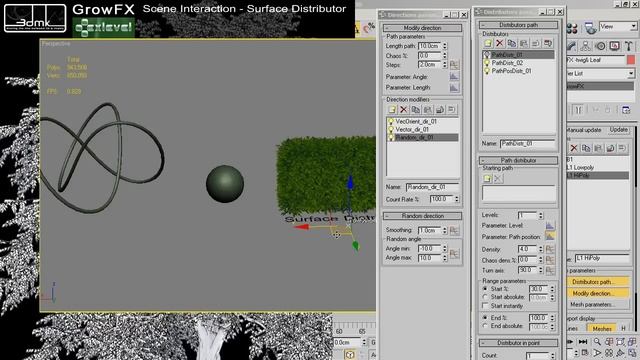This screenshot has height=360, width=640.
Task: Open Parameter Length curve graph
Action: [454, 87]
